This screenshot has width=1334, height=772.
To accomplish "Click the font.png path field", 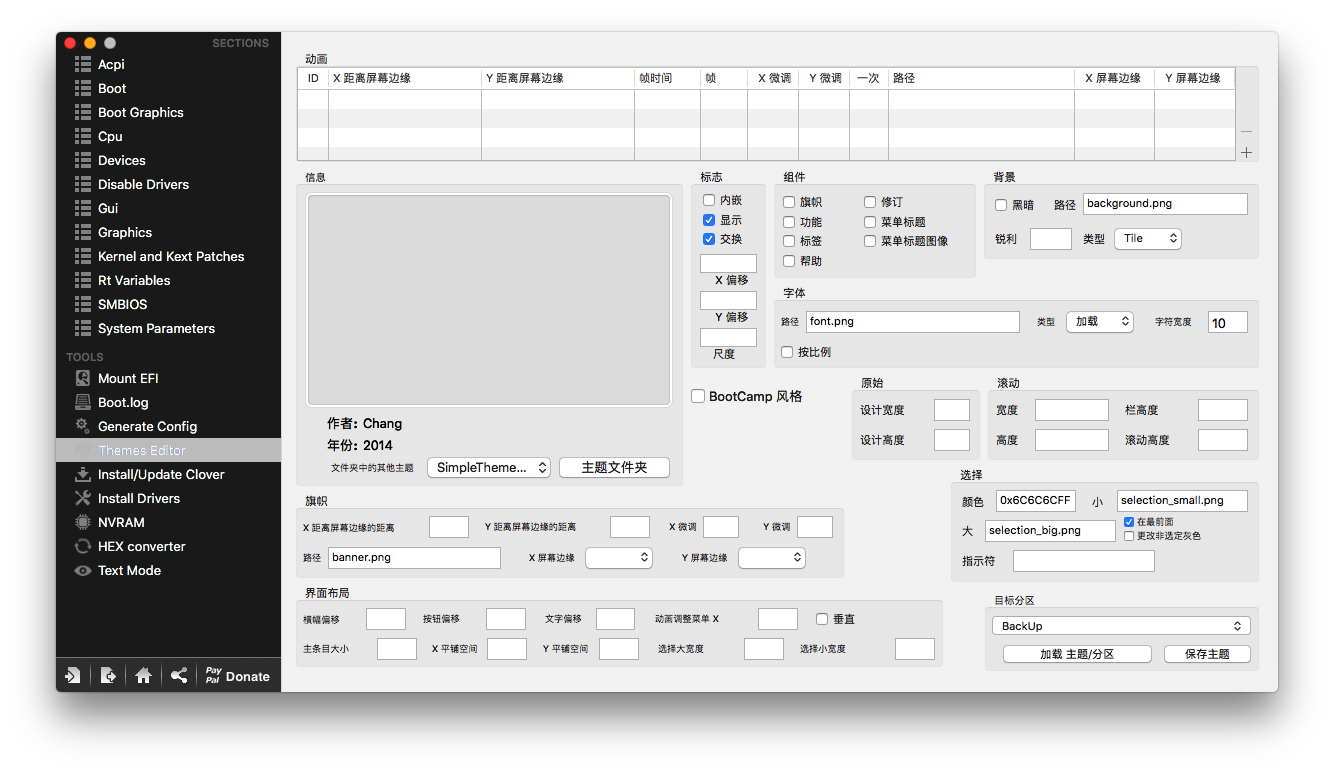I will click(x=913, y=321).
